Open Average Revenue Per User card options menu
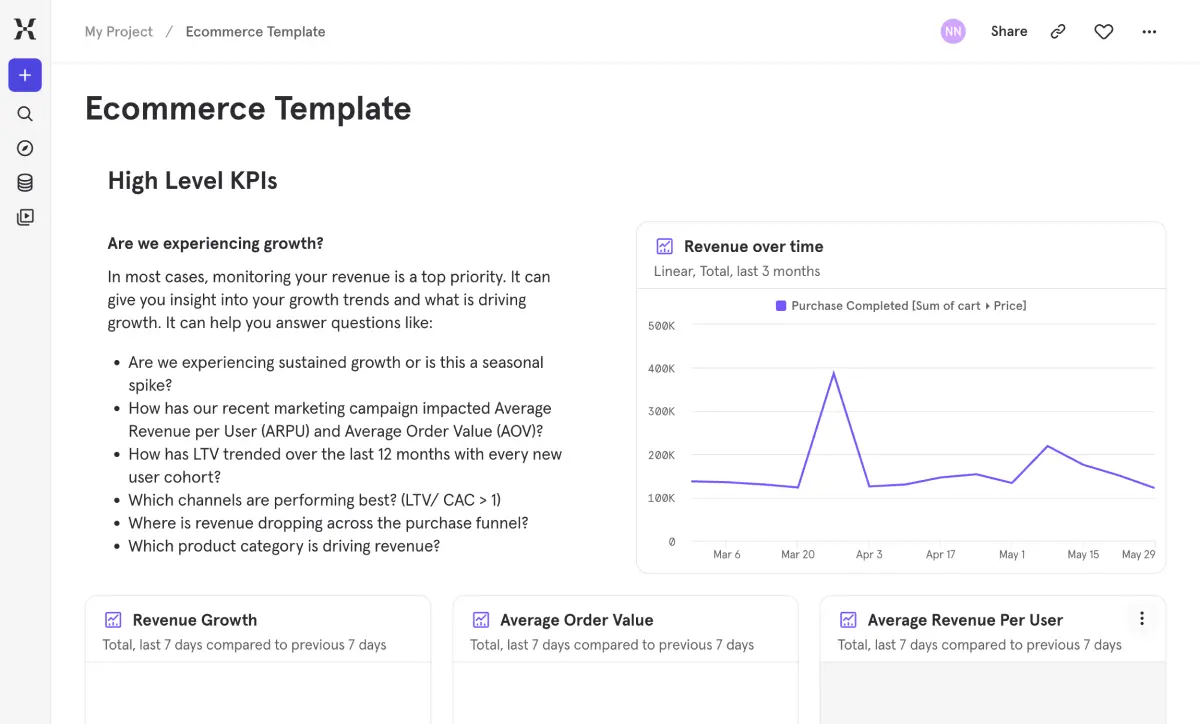 1141,619
